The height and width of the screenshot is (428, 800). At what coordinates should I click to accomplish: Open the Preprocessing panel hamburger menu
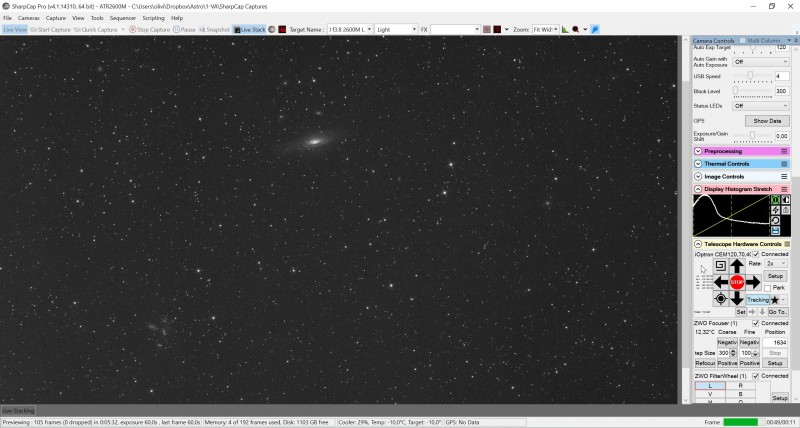click(x=784, y=151)
